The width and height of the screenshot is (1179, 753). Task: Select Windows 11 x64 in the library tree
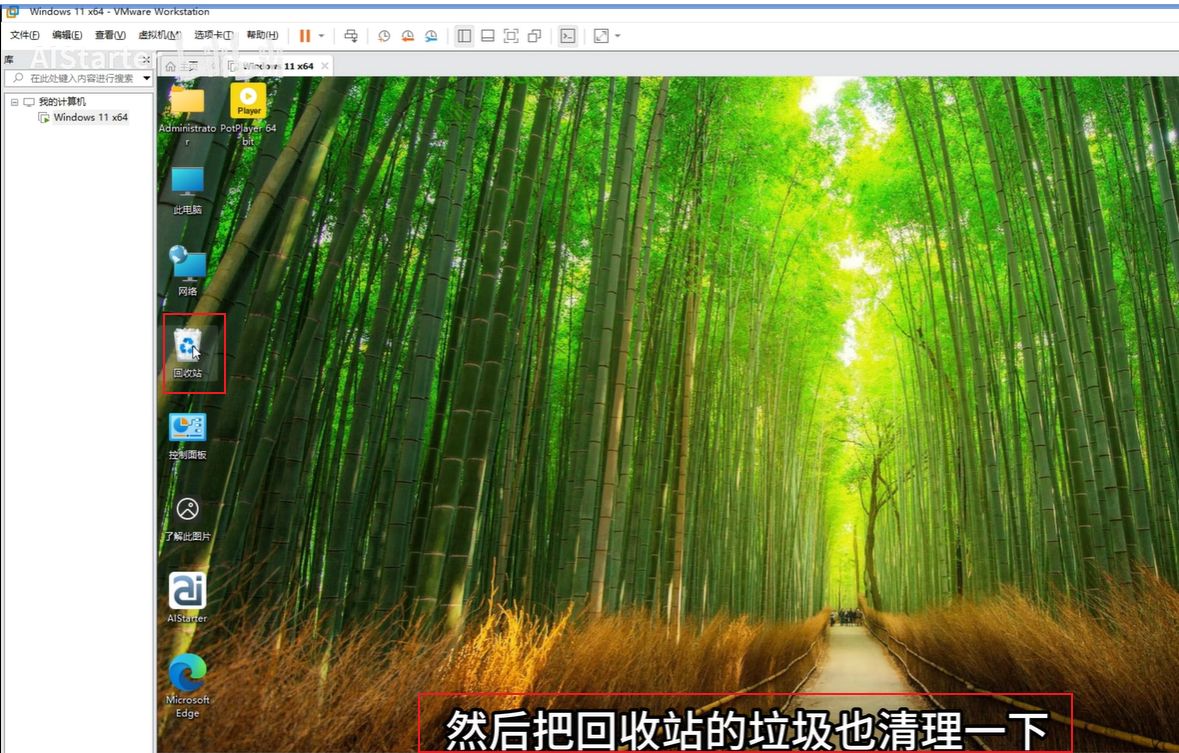[x=90, y=117]
